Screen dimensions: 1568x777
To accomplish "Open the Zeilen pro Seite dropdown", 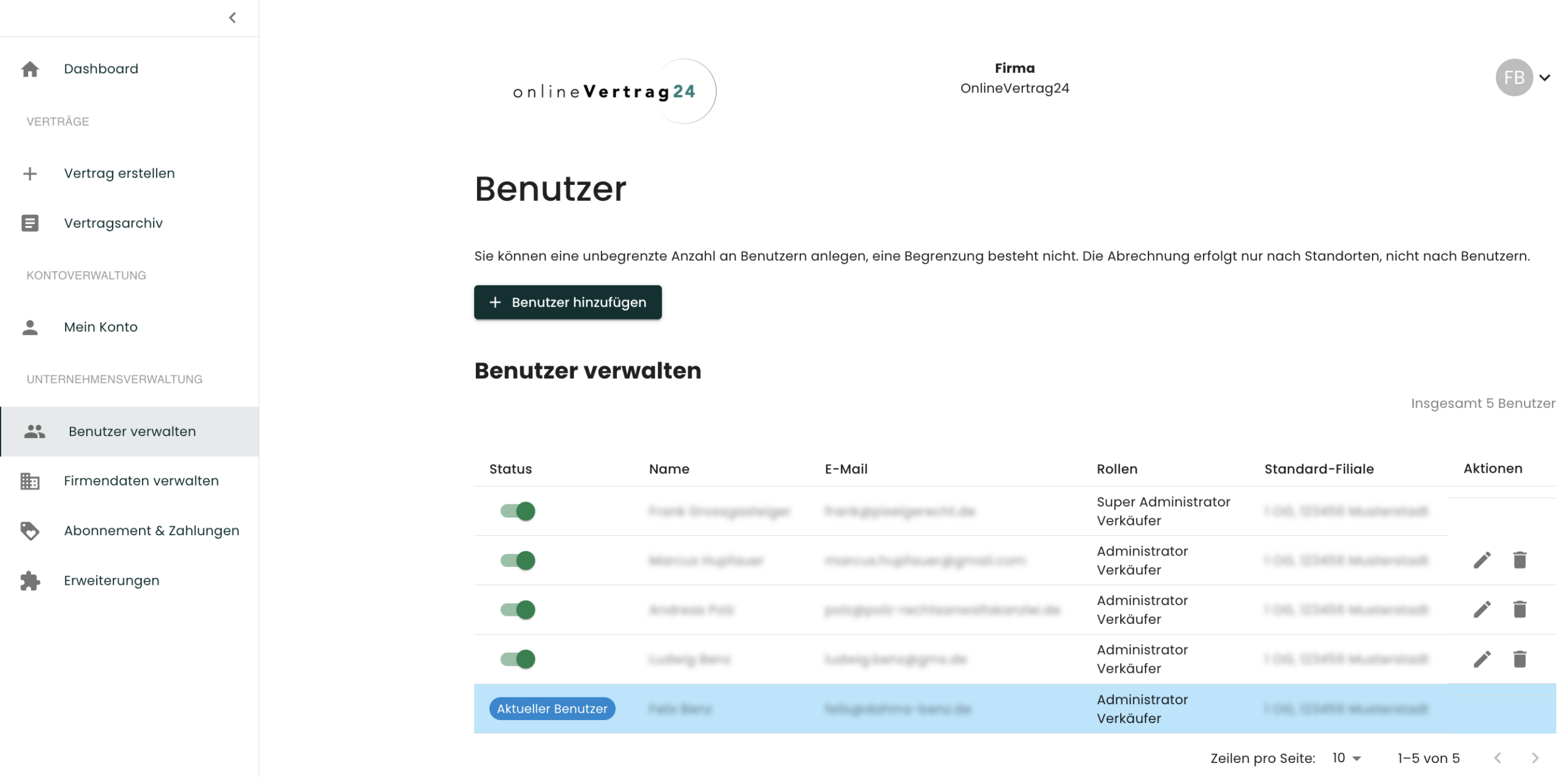I will point(1344,758).
